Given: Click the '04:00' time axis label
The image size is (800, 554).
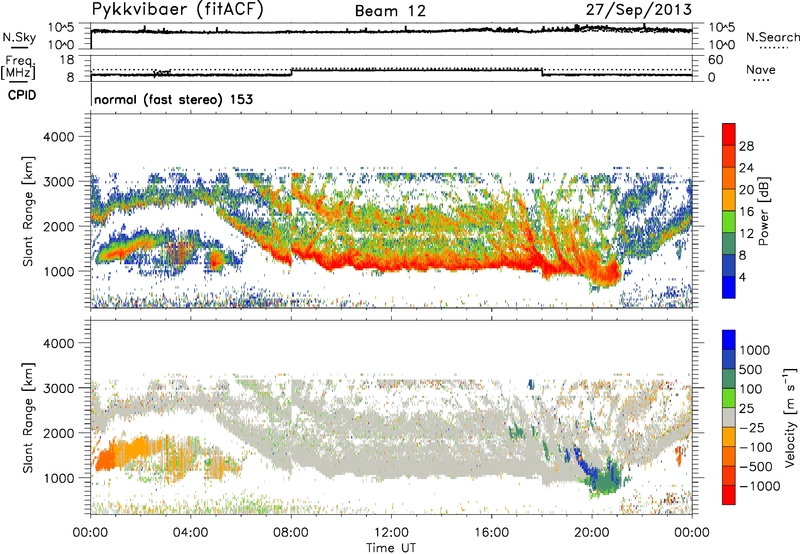Looking at the screenshot, I should point(190,533).
